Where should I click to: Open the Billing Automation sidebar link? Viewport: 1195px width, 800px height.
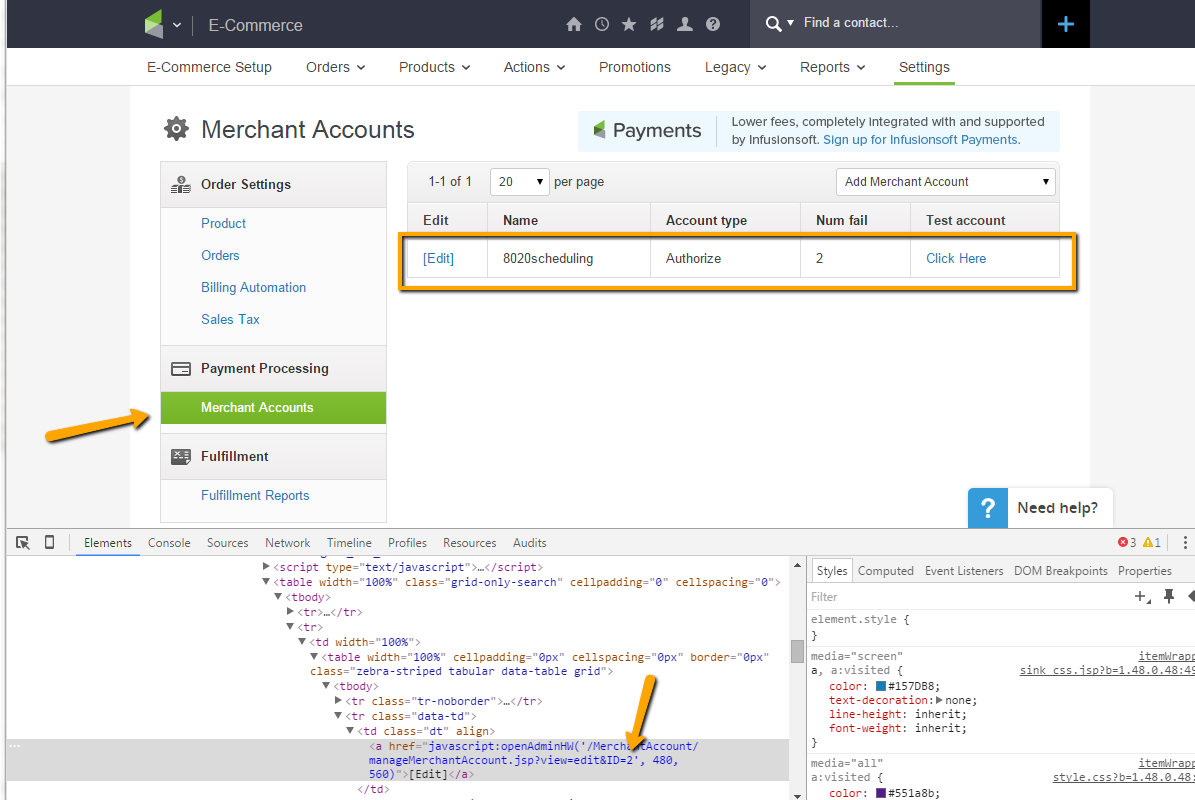click(x=254, y=287)
